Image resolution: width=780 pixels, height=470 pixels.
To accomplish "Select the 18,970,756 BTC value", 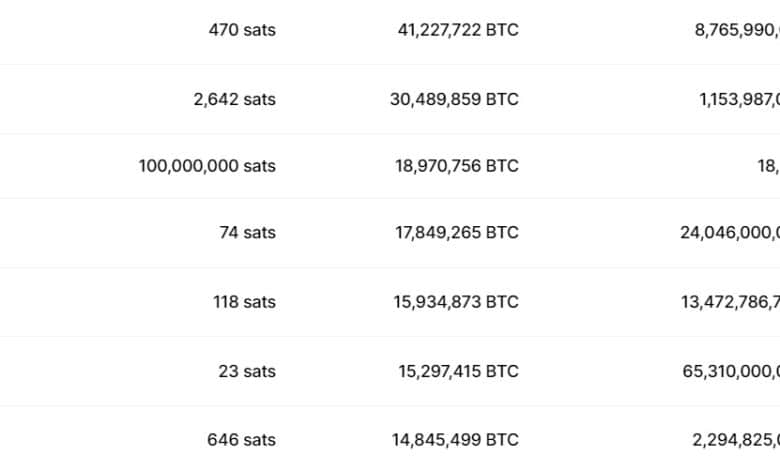I will pyautogui.click(x=457, y=166).
